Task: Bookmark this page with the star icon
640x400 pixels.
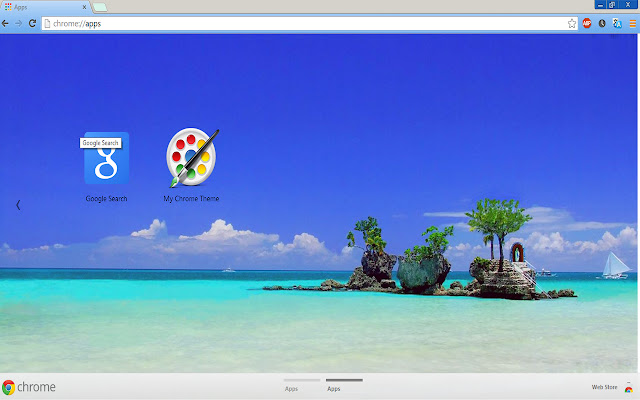Action: [572, 24]
